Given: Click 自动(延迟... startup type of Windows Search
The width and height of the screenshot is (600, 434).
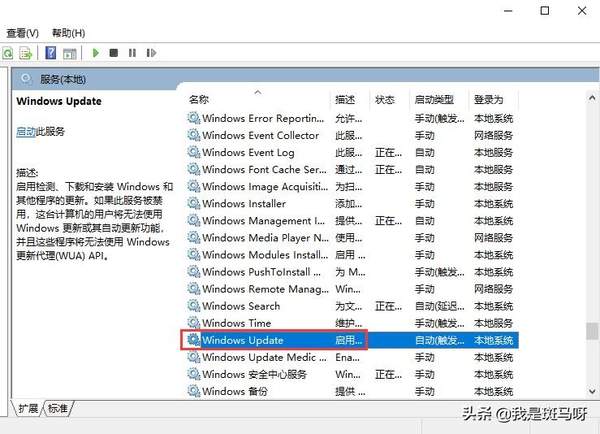Looking at the screenshot, I should pyautogui.click(x=439, y=306).
